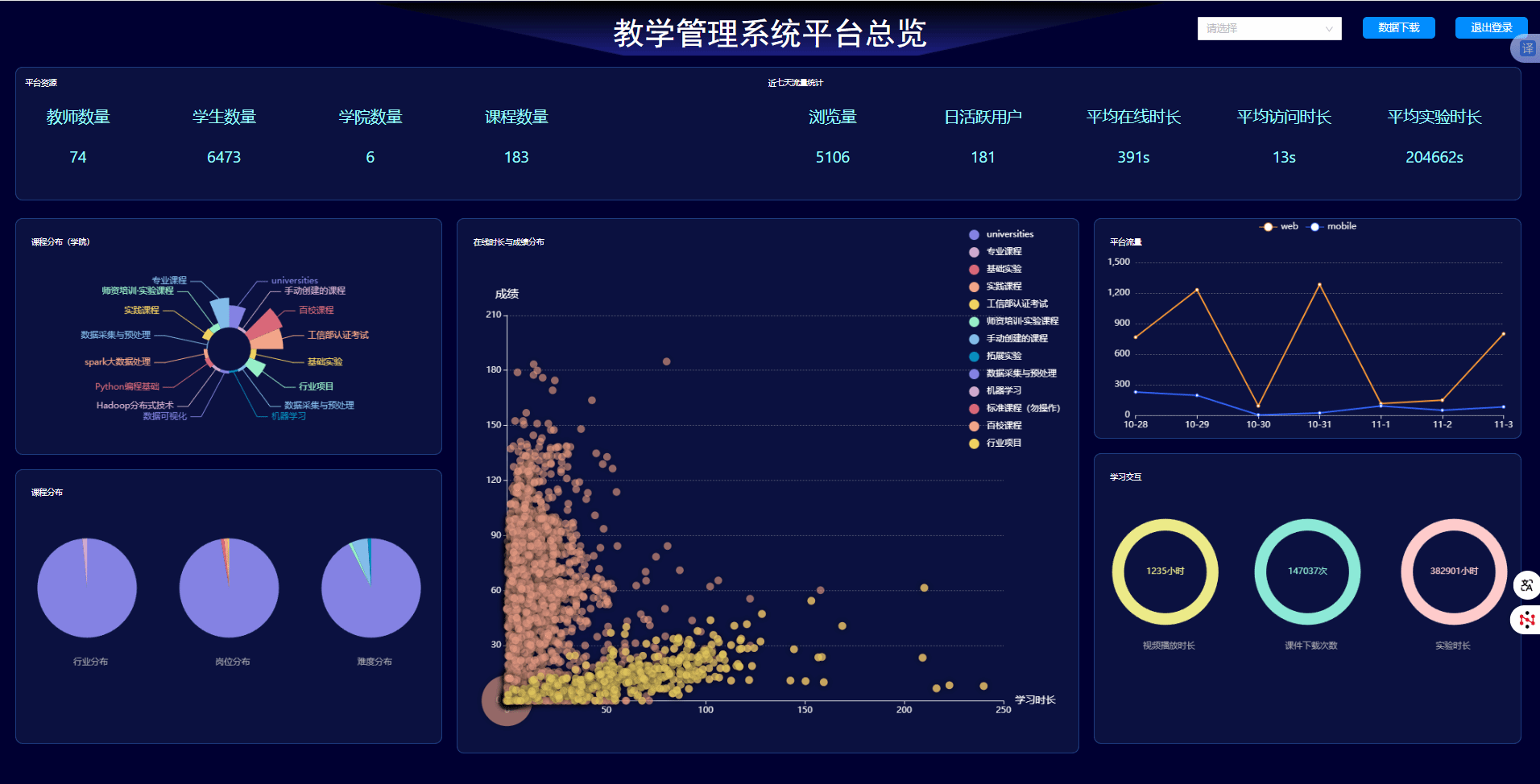1540x784 pixels.
Task: Click the 文A language translation floating icon
Action: coord(1526,585)
